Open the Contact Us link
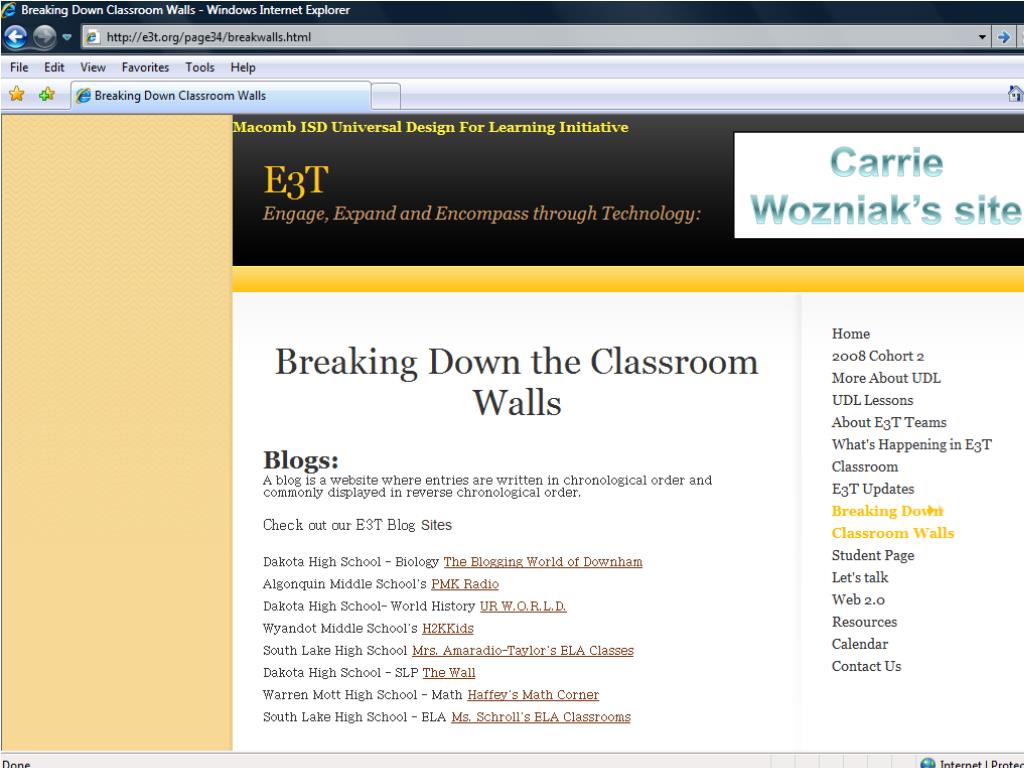Screen dimensions: 1024x768 [866, 666]
